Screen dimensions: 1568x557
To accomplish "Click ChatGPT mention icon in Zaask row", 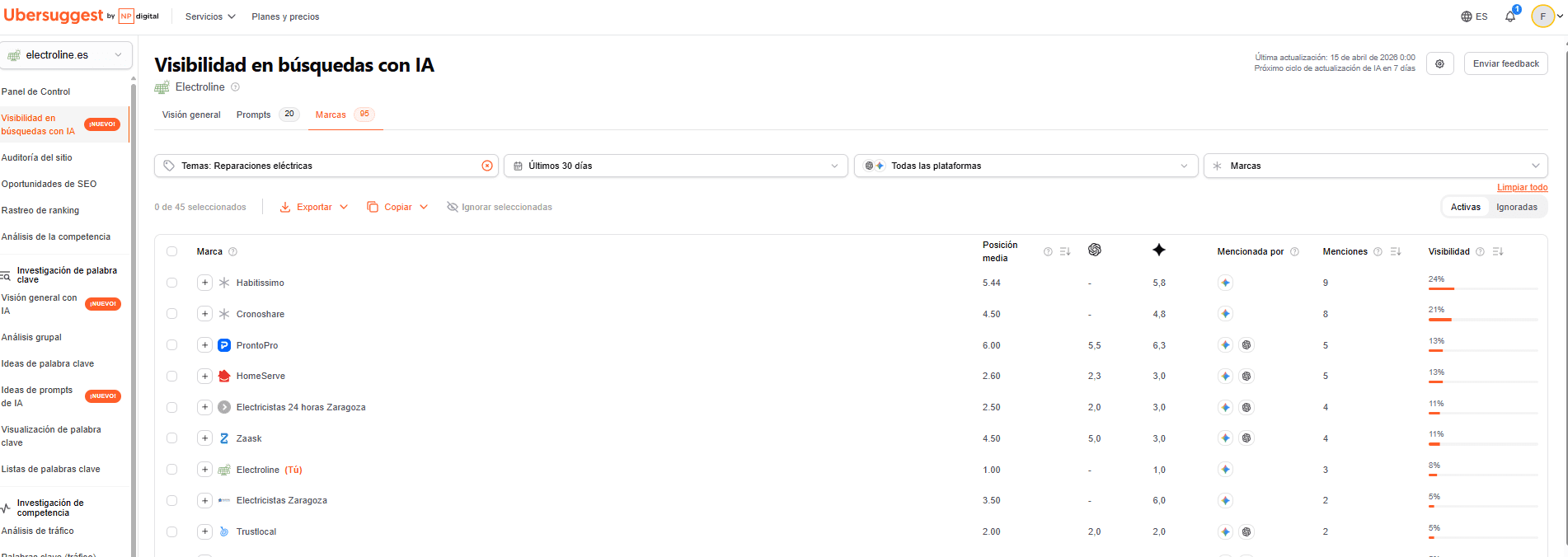I will (1247, 438).
